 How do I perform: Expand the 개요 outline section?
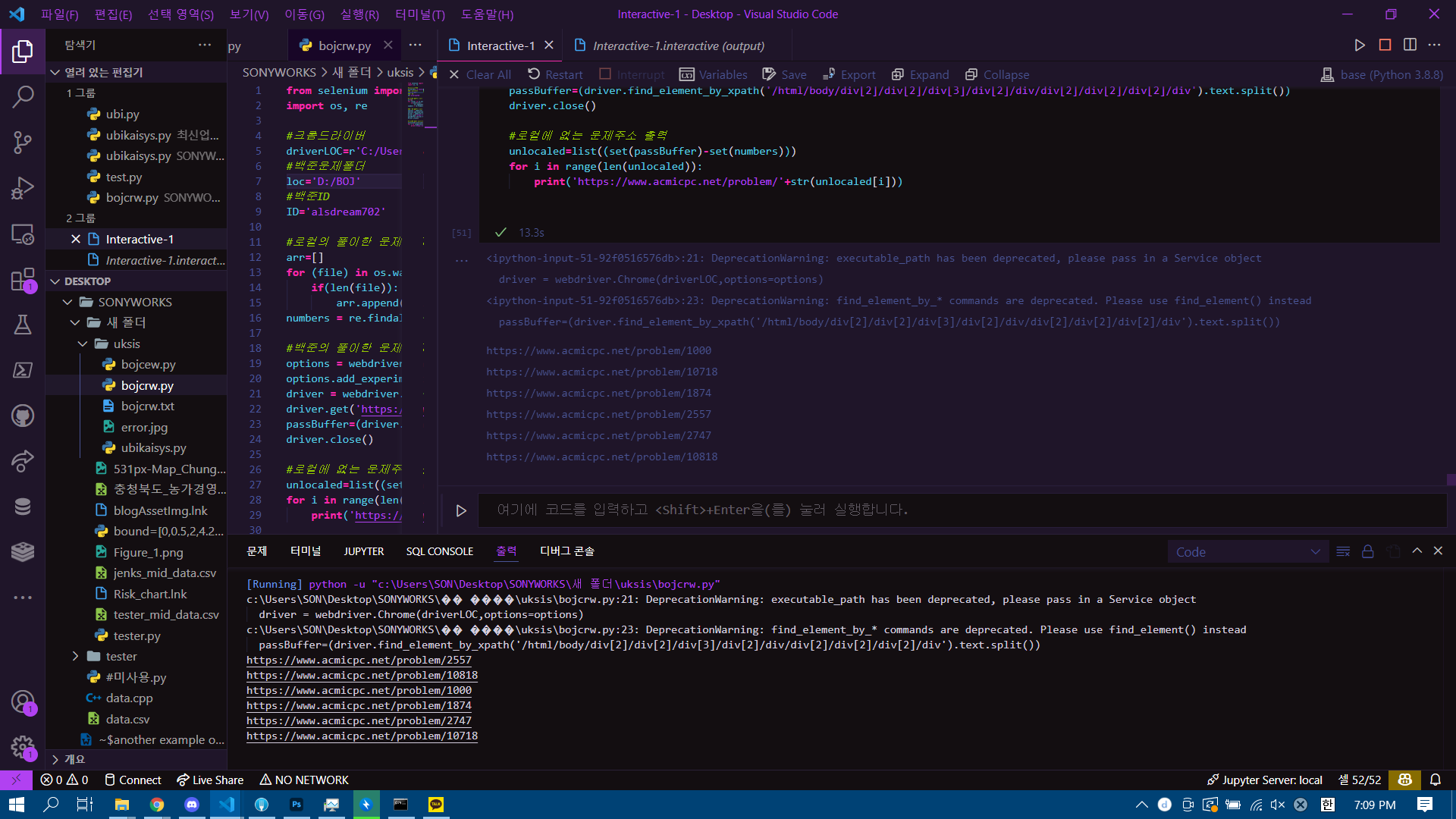[55, 759]
